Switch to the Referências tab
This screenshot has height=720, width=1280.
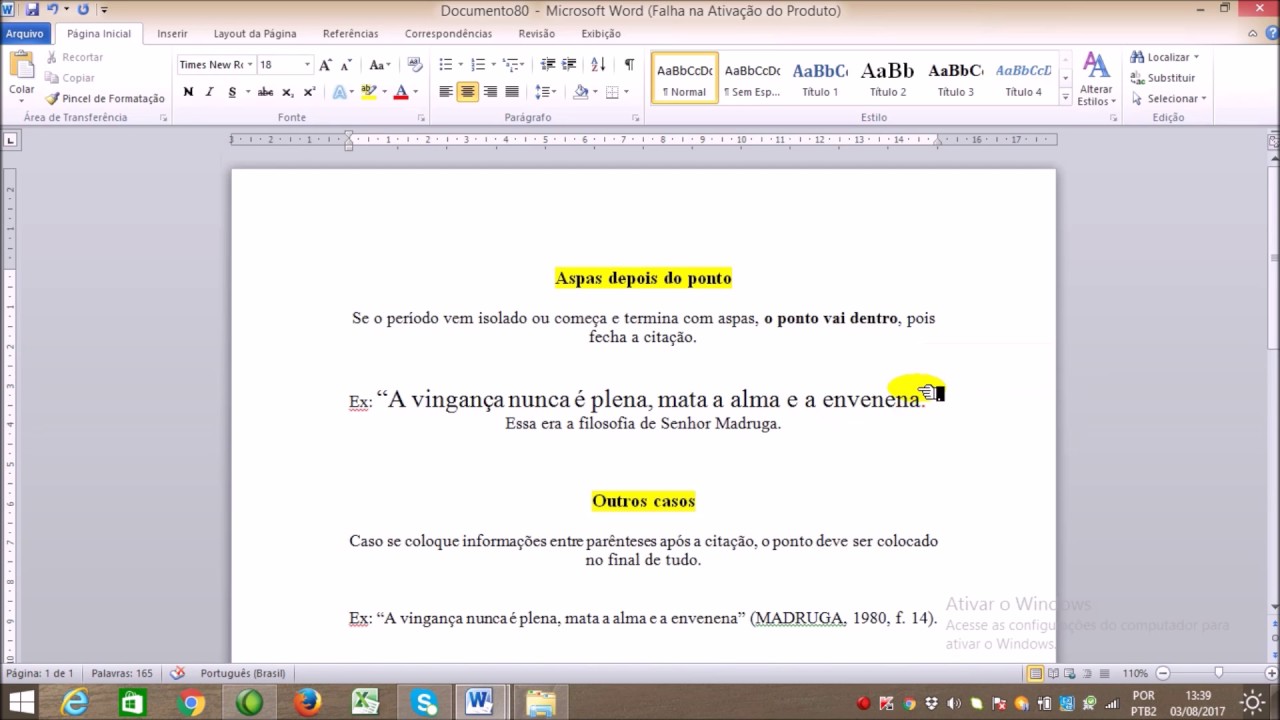350,34
